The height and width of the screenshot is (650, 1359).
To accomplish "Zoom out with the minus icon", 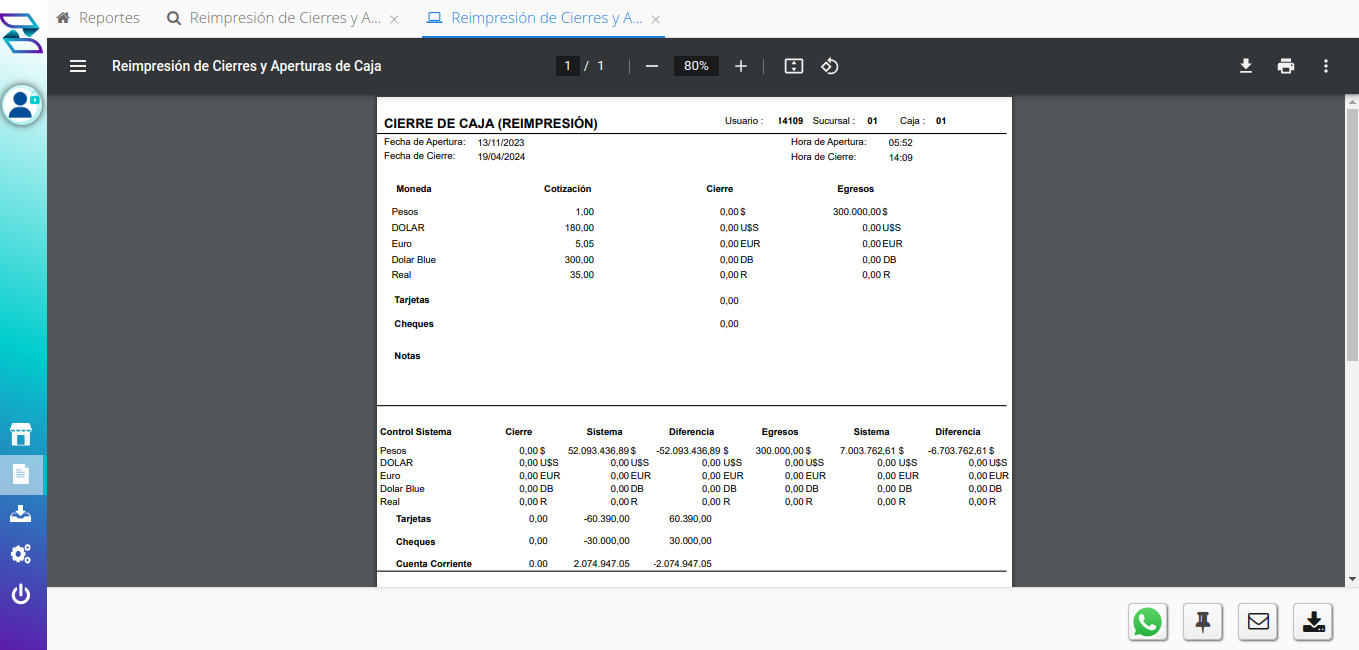I will click(652, 66).
